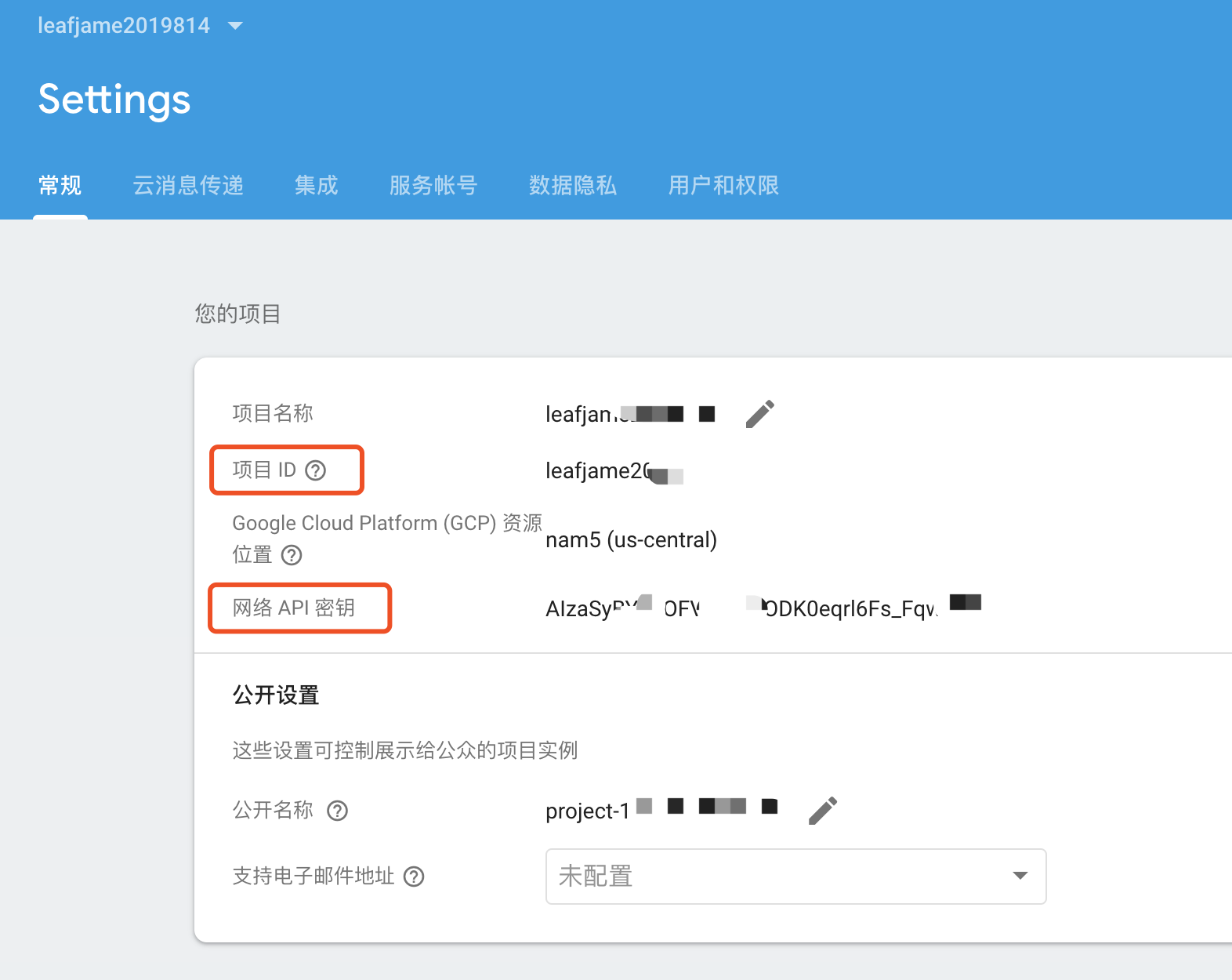The width and height of the screenshot is (1232, 980).
Task: Open the 数据隐私 tab
Action: click(573, 185)
